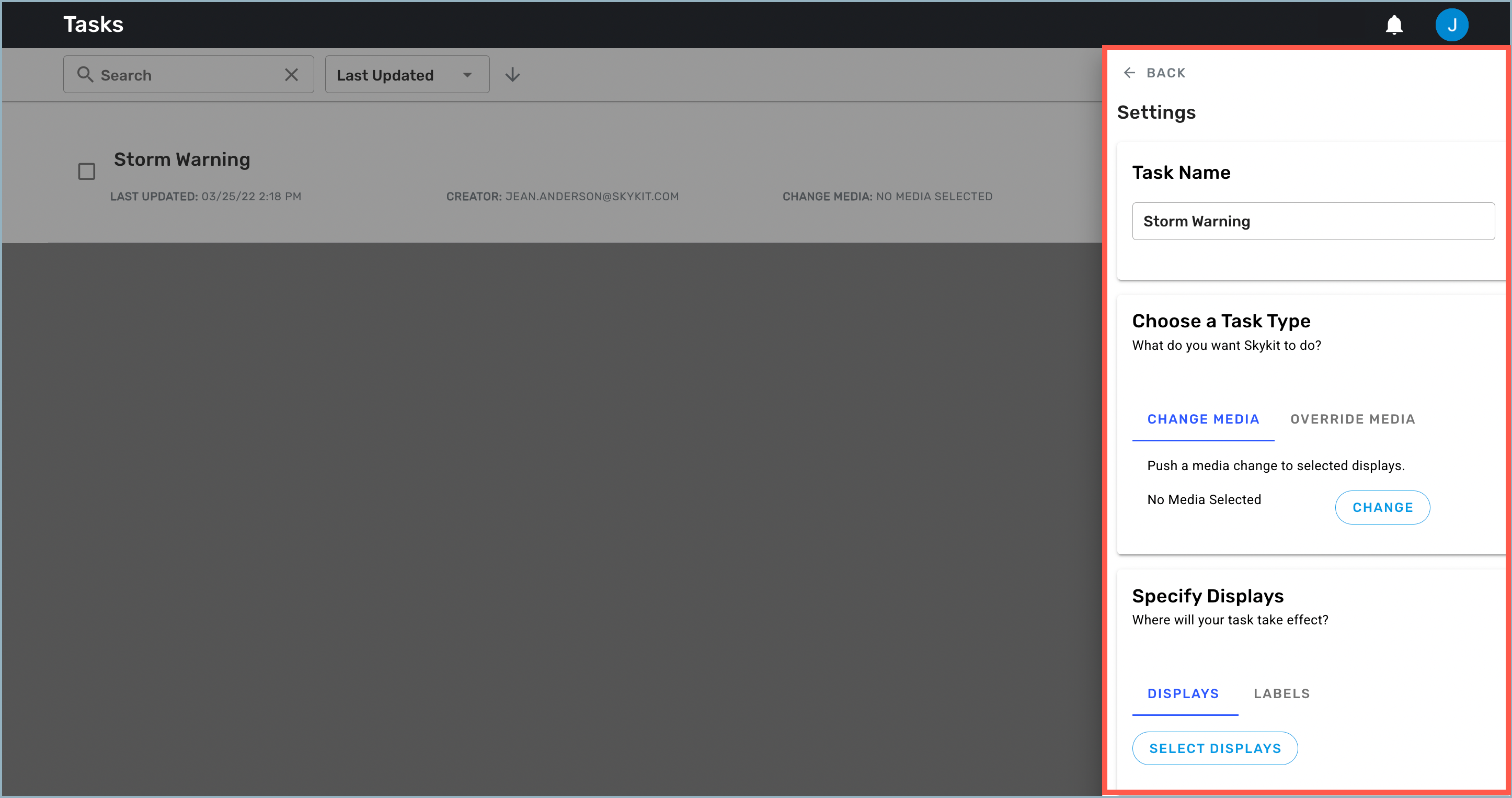Click the notification bell icon
Image resolution: width=1512 pixels, height=798 pixels.
(1394, 25)
